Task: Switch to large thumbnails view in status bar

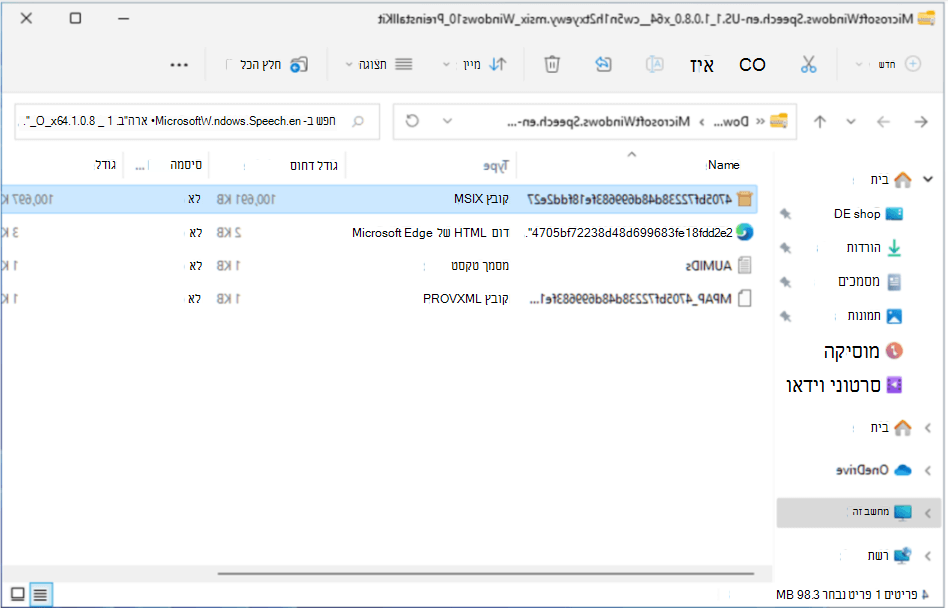Action: (18, 595)
